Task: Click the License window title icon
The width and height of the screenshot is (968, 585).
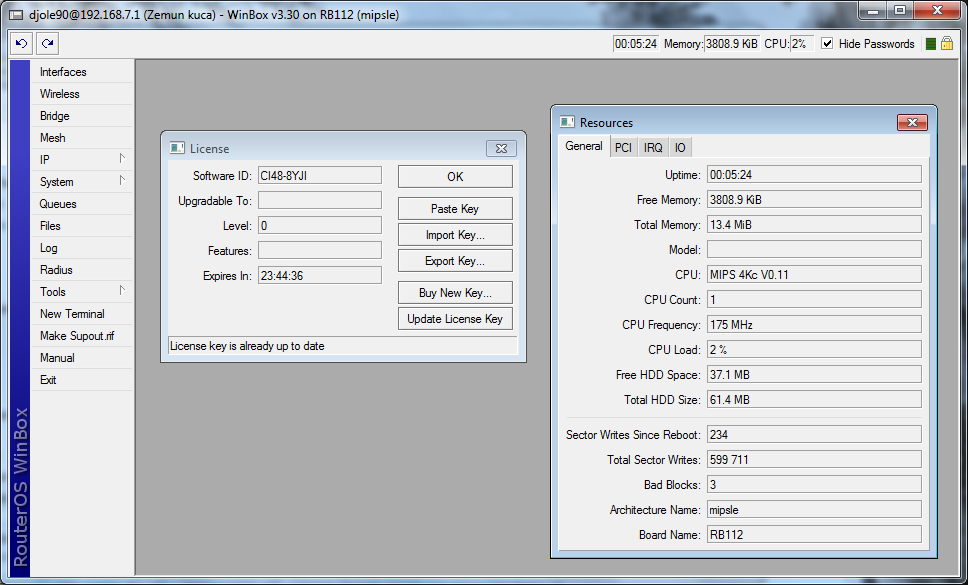Action: [177, 148]
